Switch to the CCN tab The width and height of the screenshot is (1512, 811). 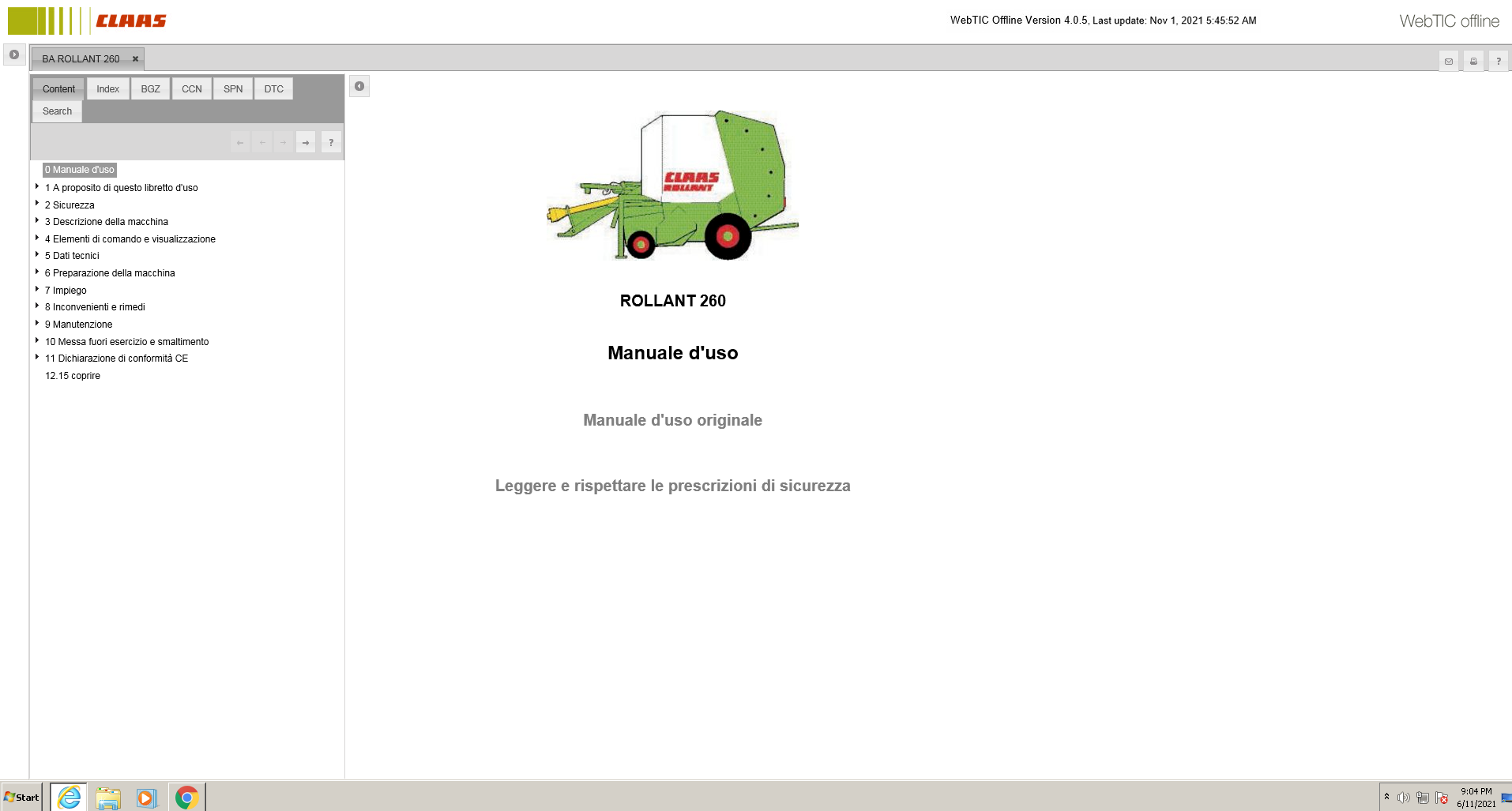point(192,89)
